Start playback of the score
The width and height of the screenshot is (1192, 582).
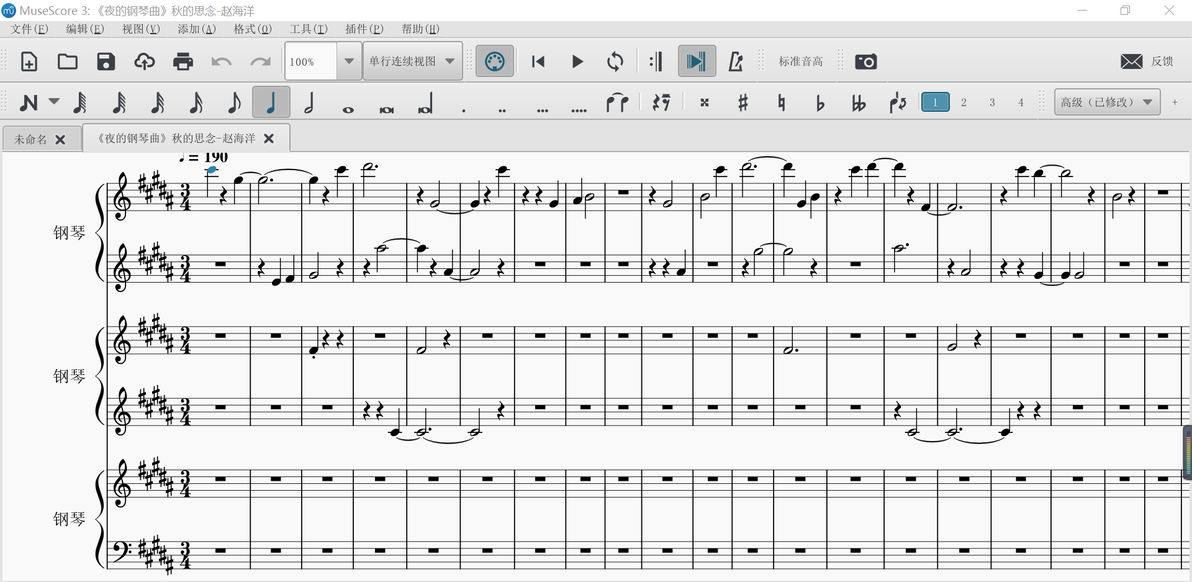click(577, 62)
